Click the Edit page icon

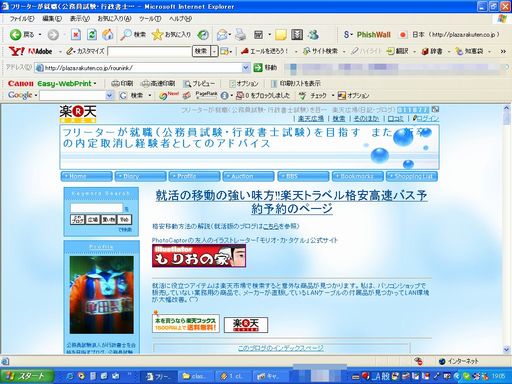(x=258, y=34)
